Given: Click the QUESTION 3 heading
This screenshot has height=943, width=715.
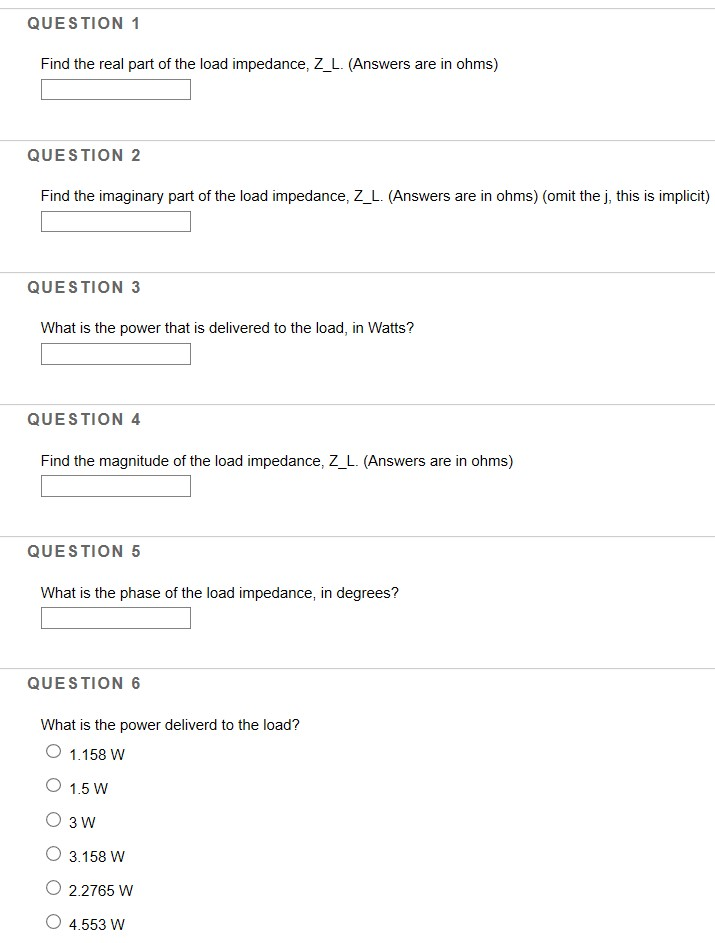Looking at the screenshot, I should 84,287.
